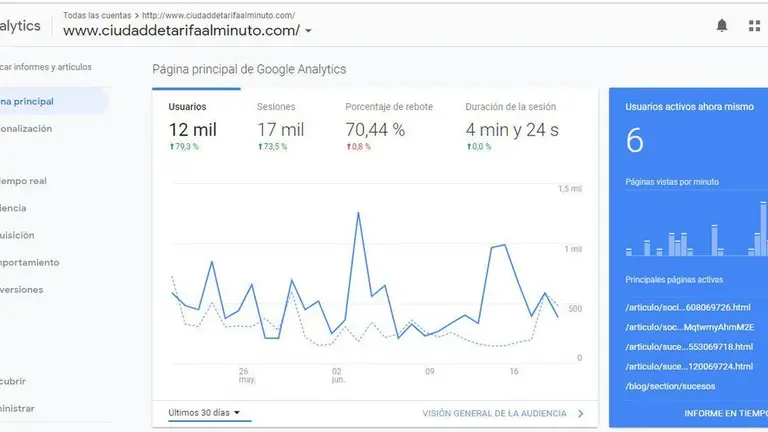Expand the website property dropdown arrow
The image size is (768, 432).
(308, 31)
